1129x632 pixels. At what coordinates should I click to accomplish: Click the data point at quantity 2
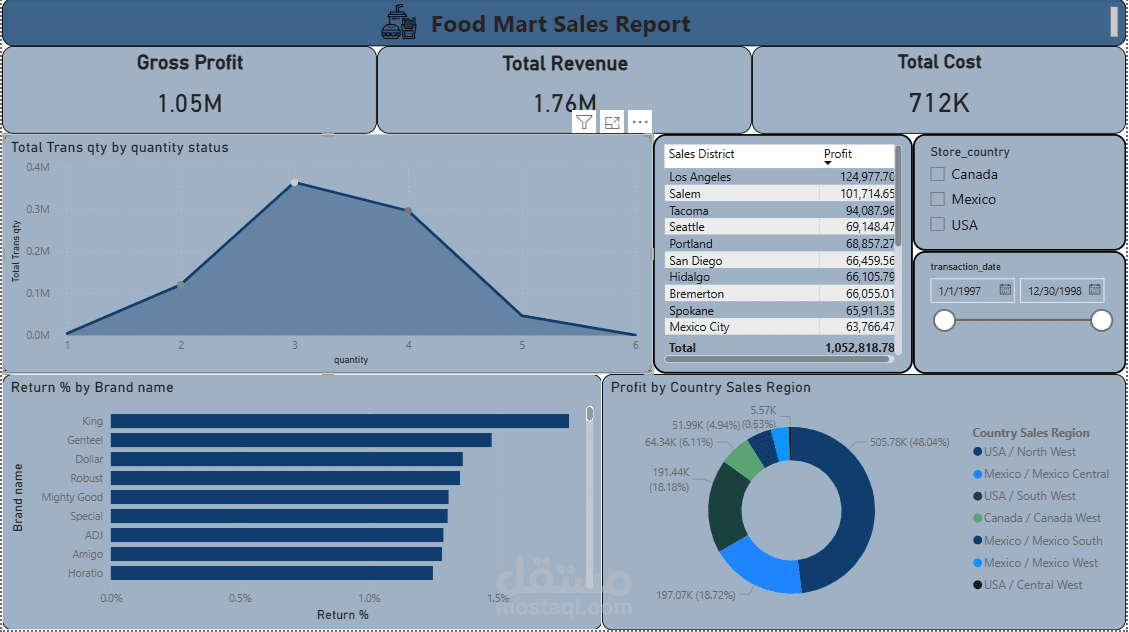click(x=181, y=285)
